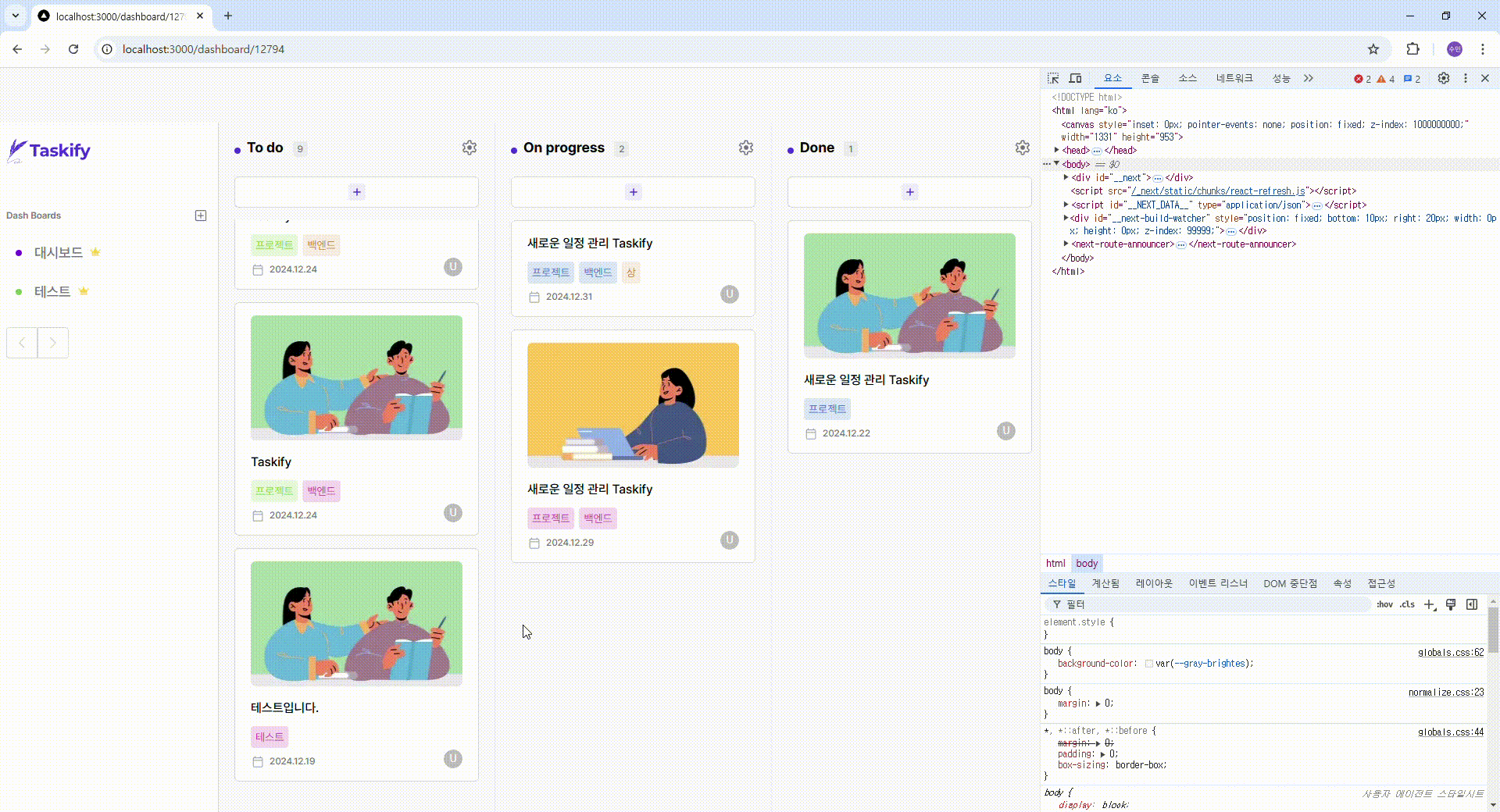Click the 상 tag on On progress card
Image resolution: width=1500 pixels, height=812 pixels.
[x=631, y=272]
